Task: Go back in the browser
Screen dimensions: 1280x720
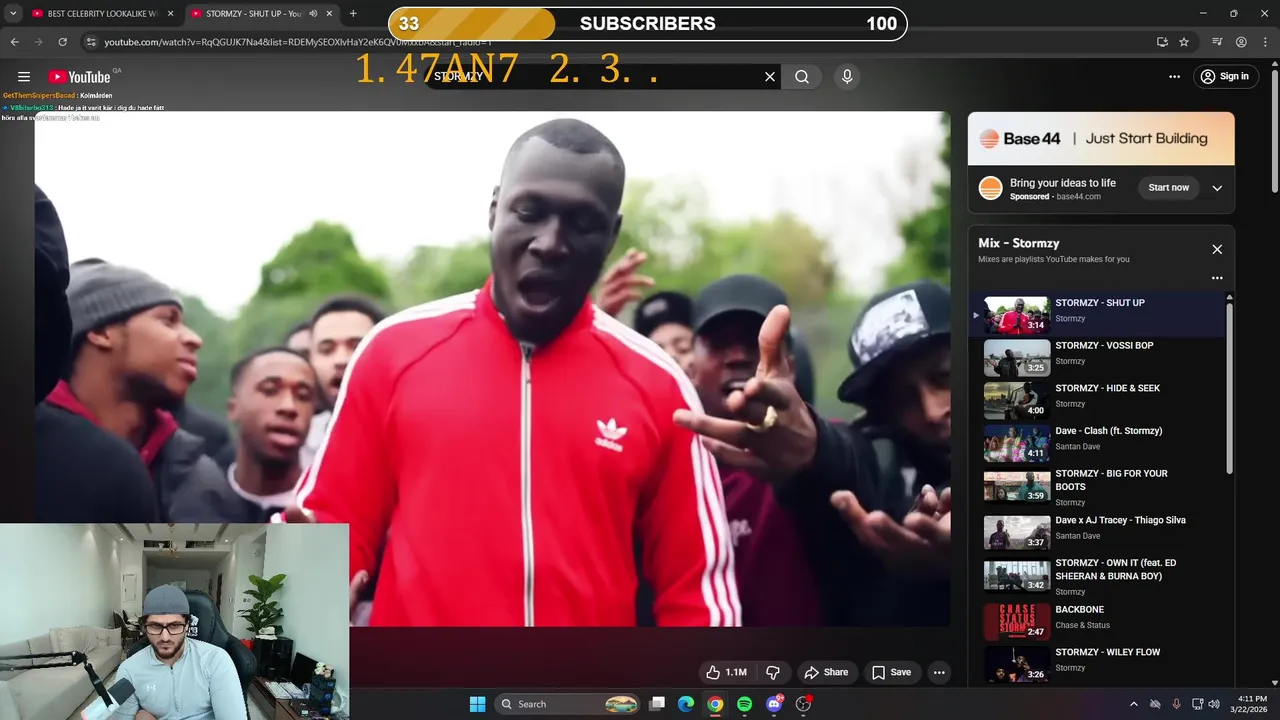Action: tap(14, 42)
